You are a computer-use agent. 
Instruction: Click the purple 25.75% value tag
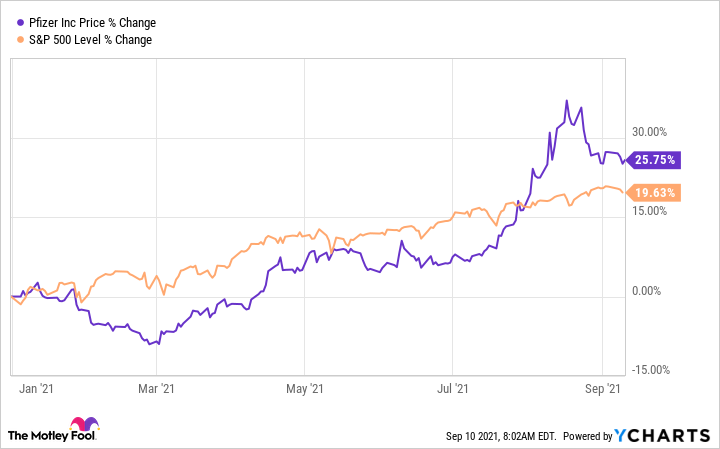[654, 159]
